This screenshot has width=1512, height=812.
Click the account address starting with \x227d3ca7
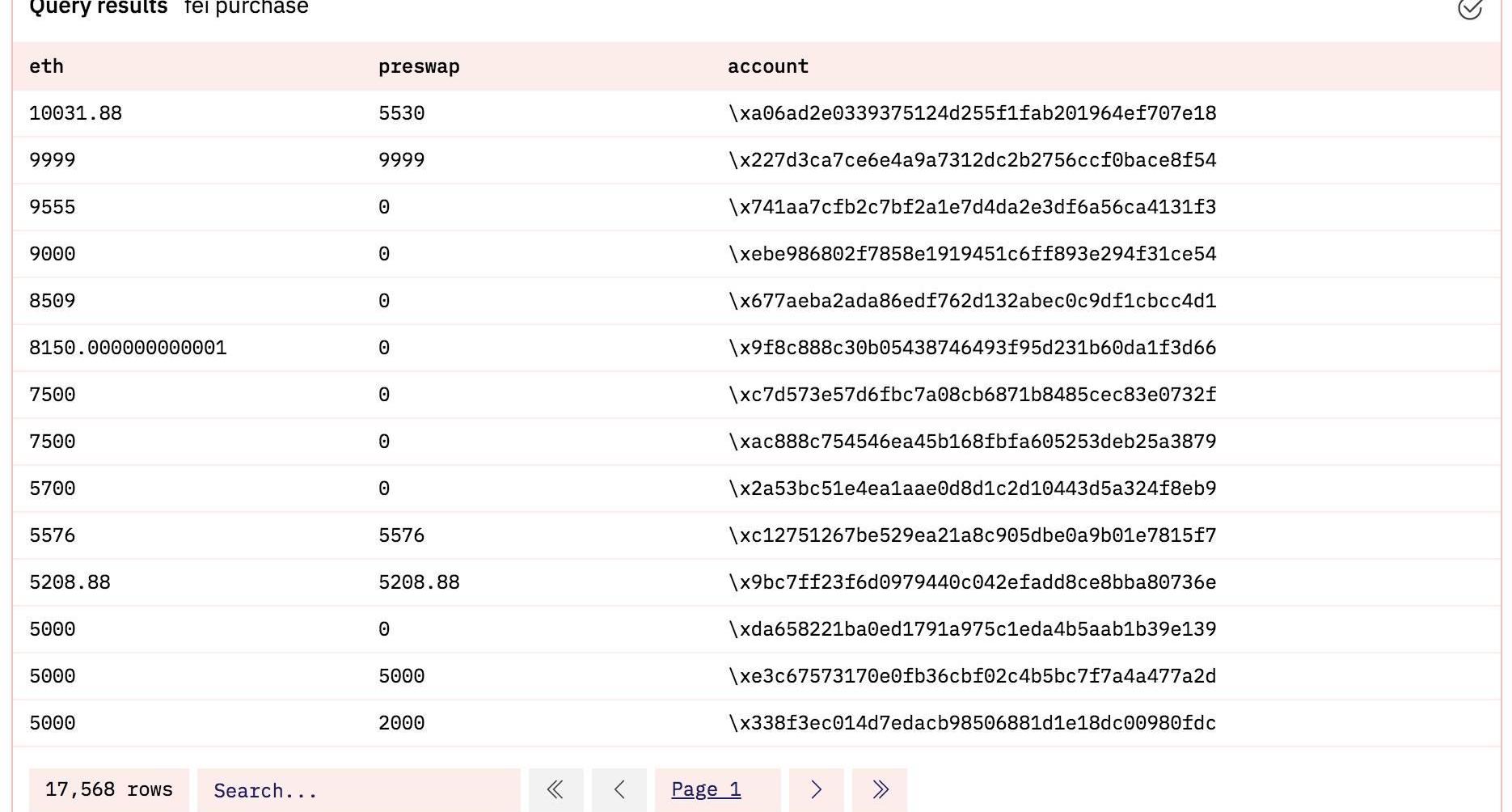[x=972, y=160]
